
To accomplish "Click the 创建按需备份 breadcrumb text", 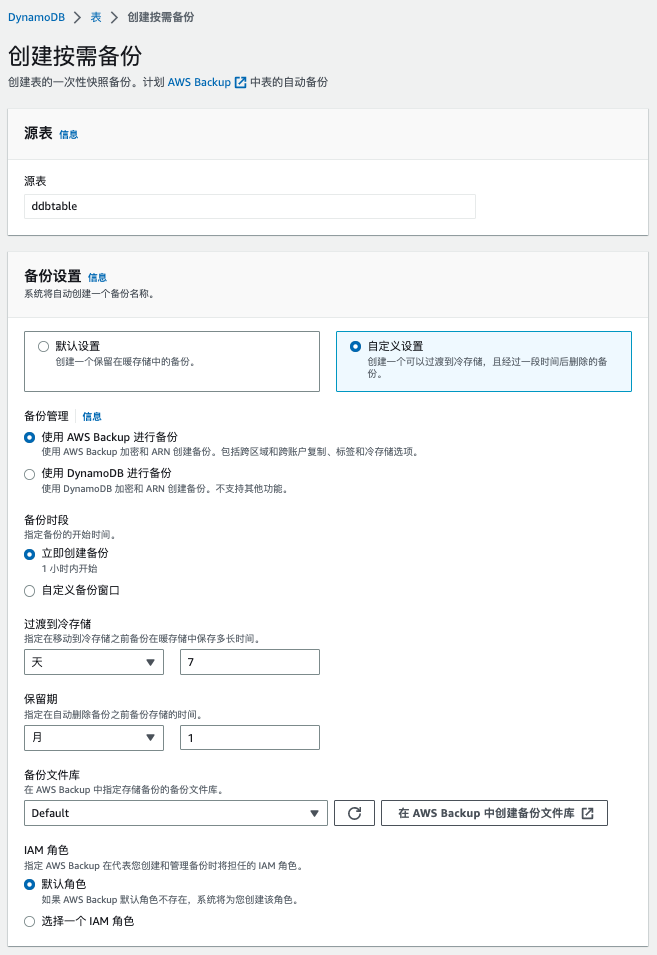I will (161, 17).
